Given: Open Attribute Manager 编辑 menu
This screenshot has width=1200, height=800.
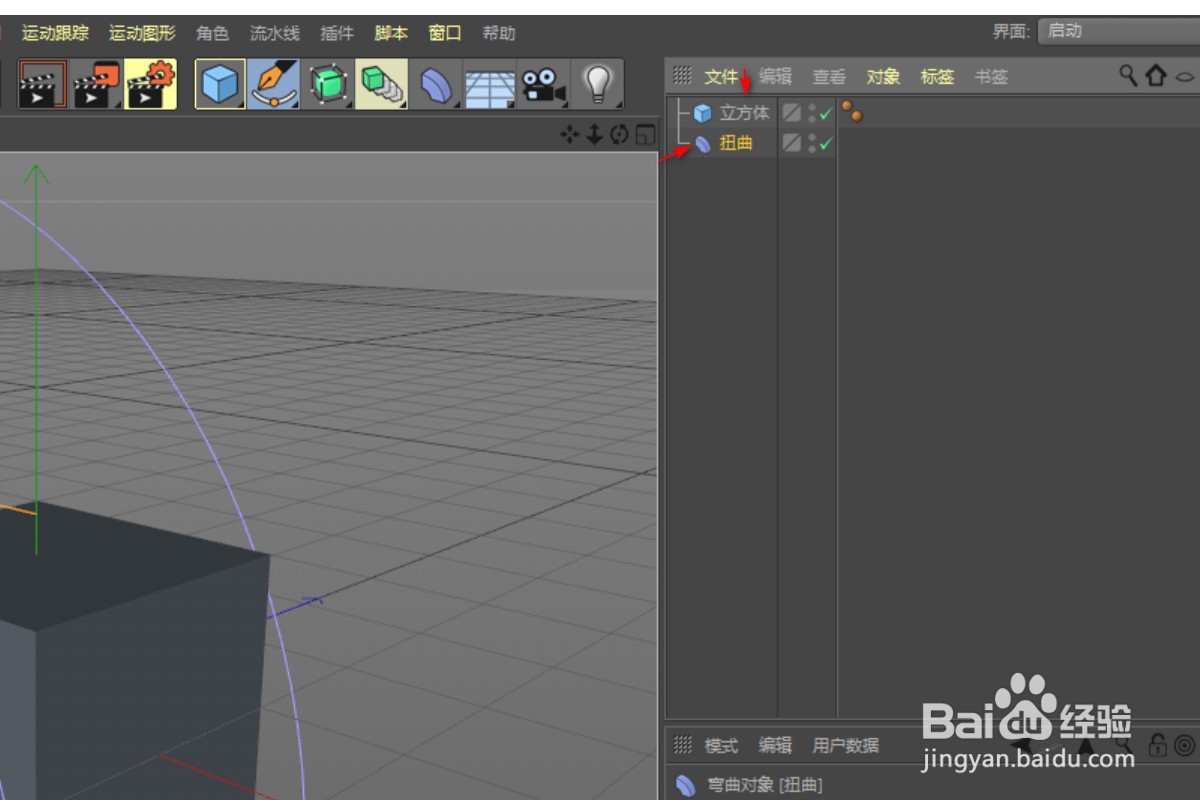Looking at the screenshot, I should point(775,746).
